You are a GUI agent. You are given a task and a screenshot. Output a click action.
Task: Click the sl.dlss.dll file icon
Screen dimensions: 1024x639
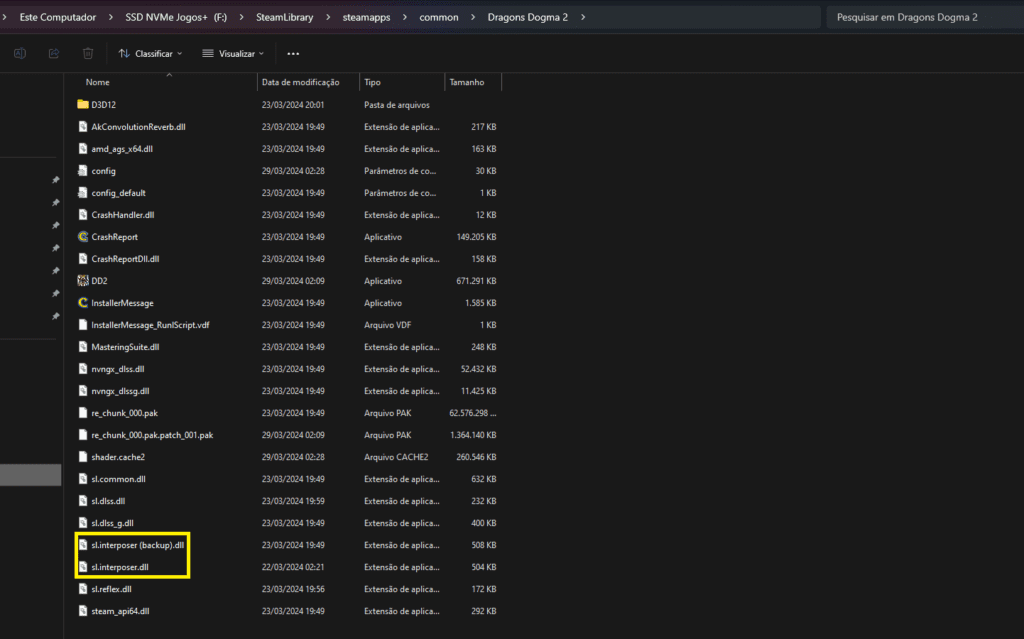click(83, 501)
